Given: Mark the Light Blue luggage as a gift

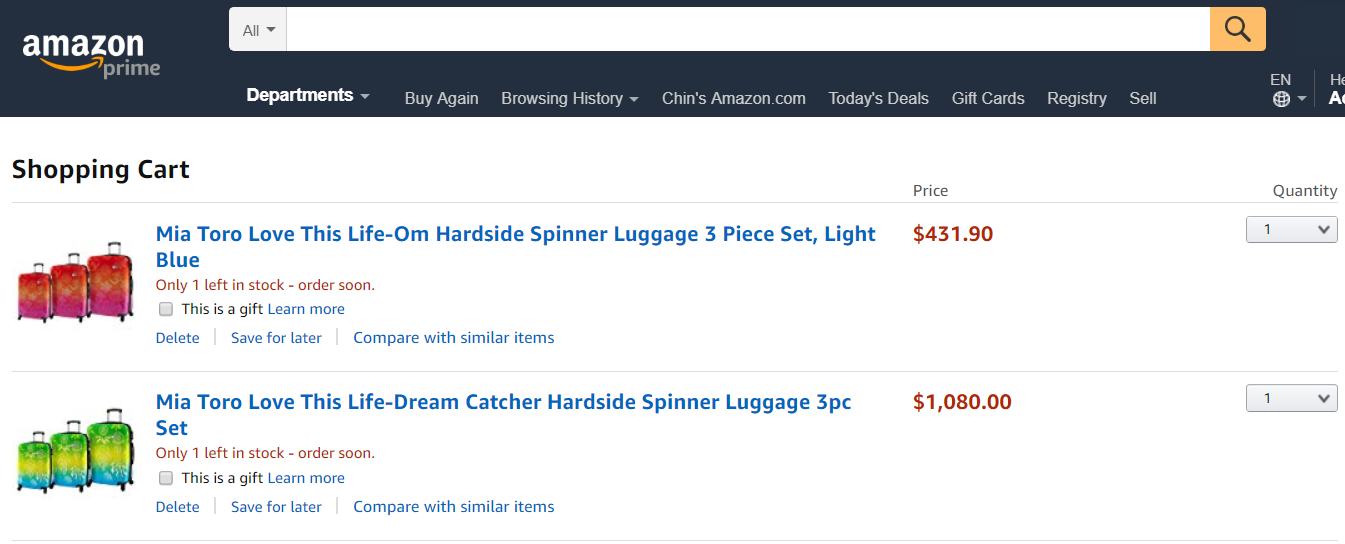Looking at the screenshot, I should point(166,309).
